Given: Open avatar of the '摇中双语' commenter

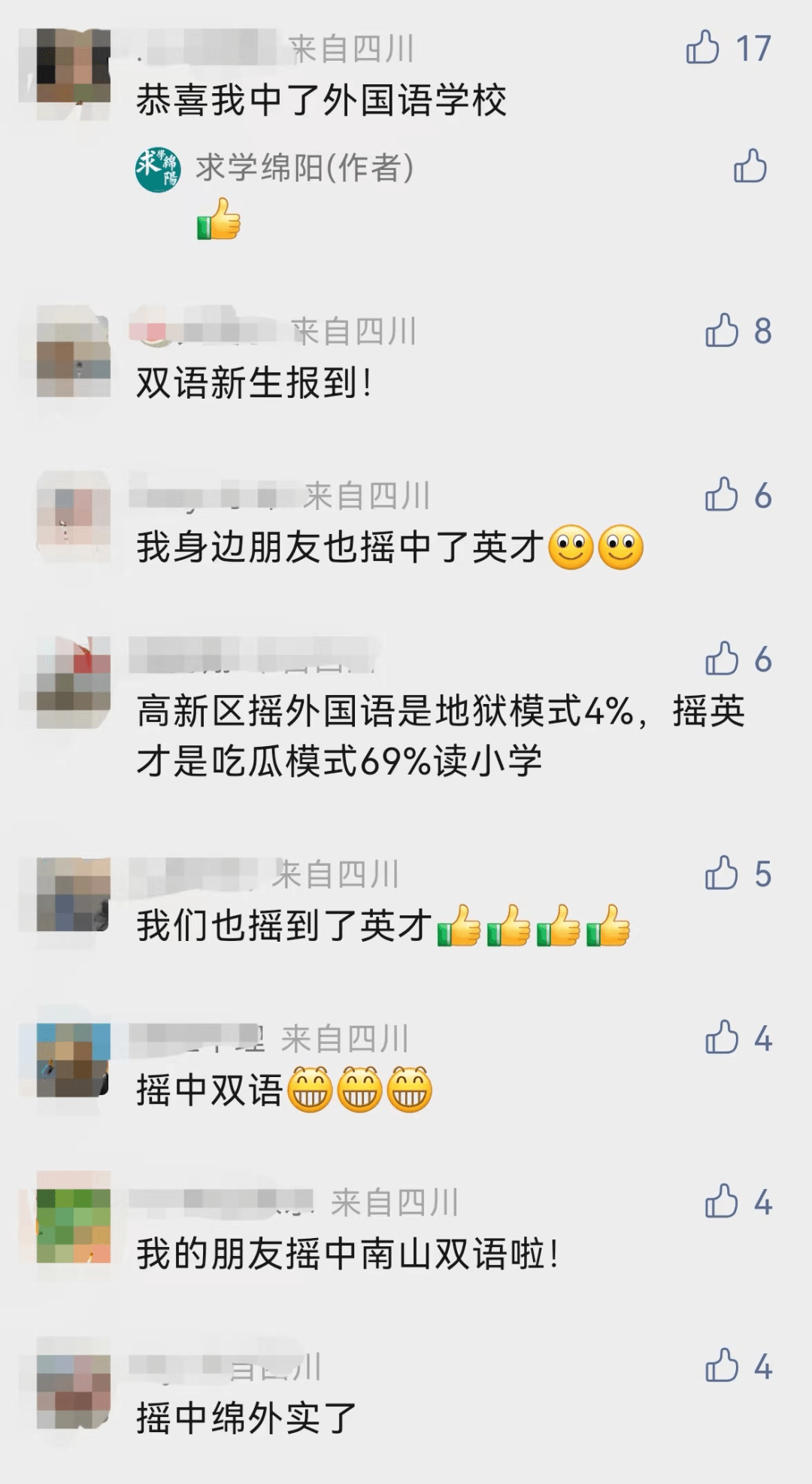Looking at the screenshot, I should (x=74, y=1059).
